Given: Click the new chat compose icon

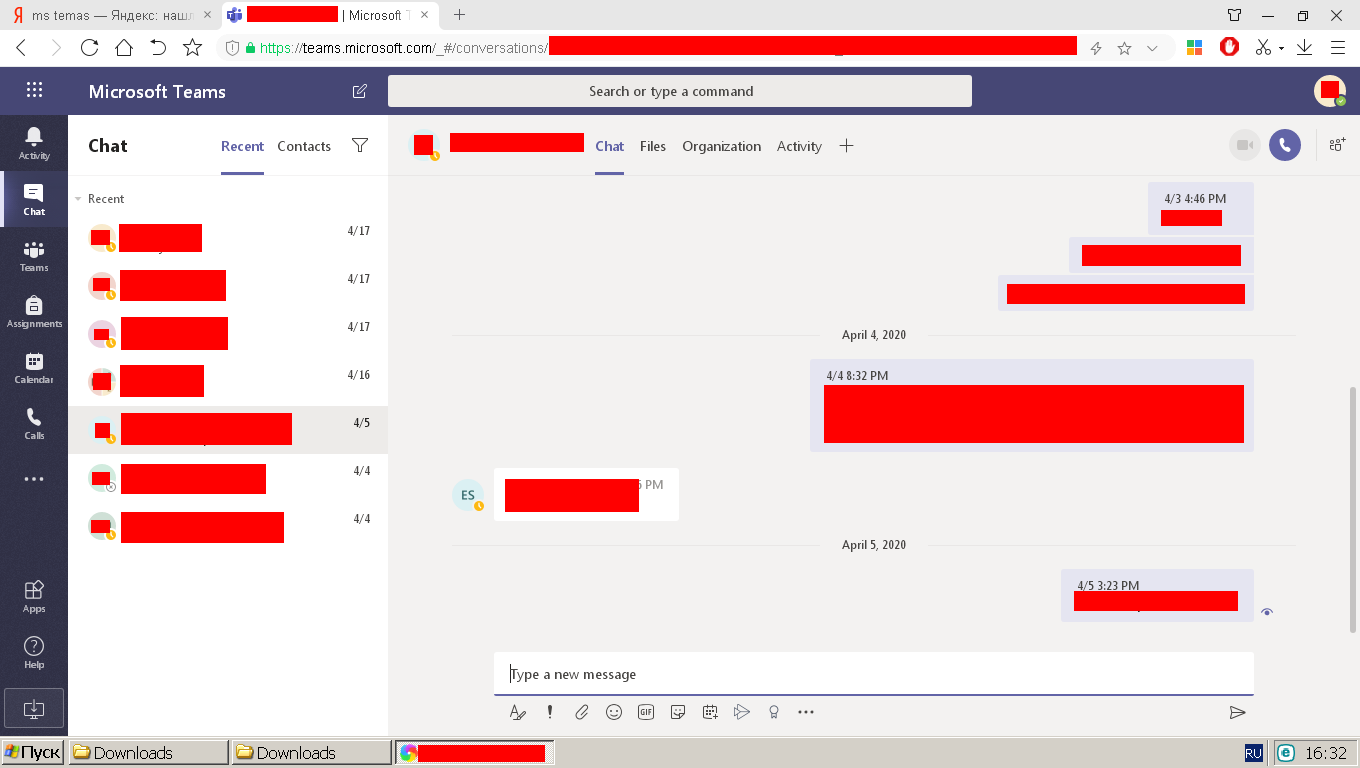Looking at the screenshot, I should click(359, 91).
